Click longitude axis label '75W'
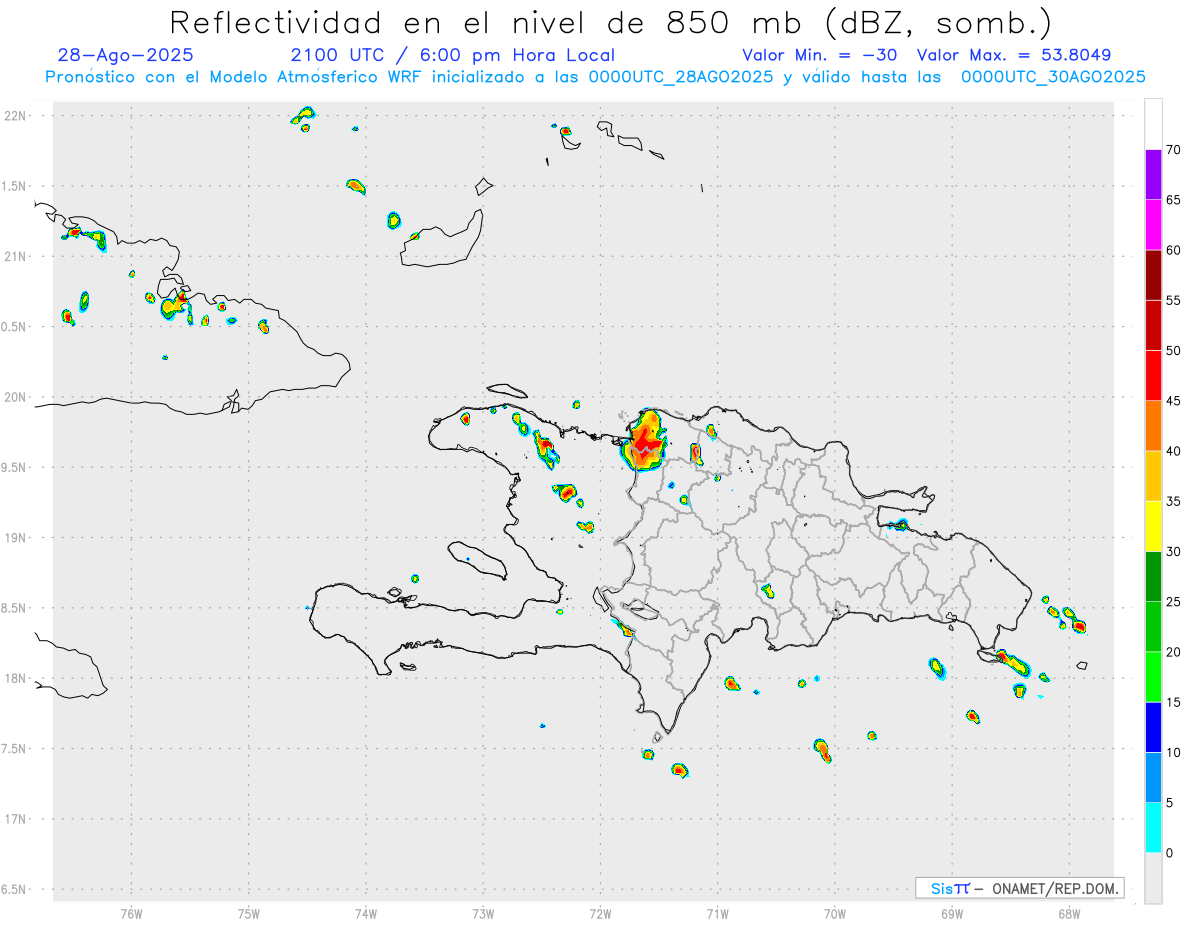 (x=248, y=913)
